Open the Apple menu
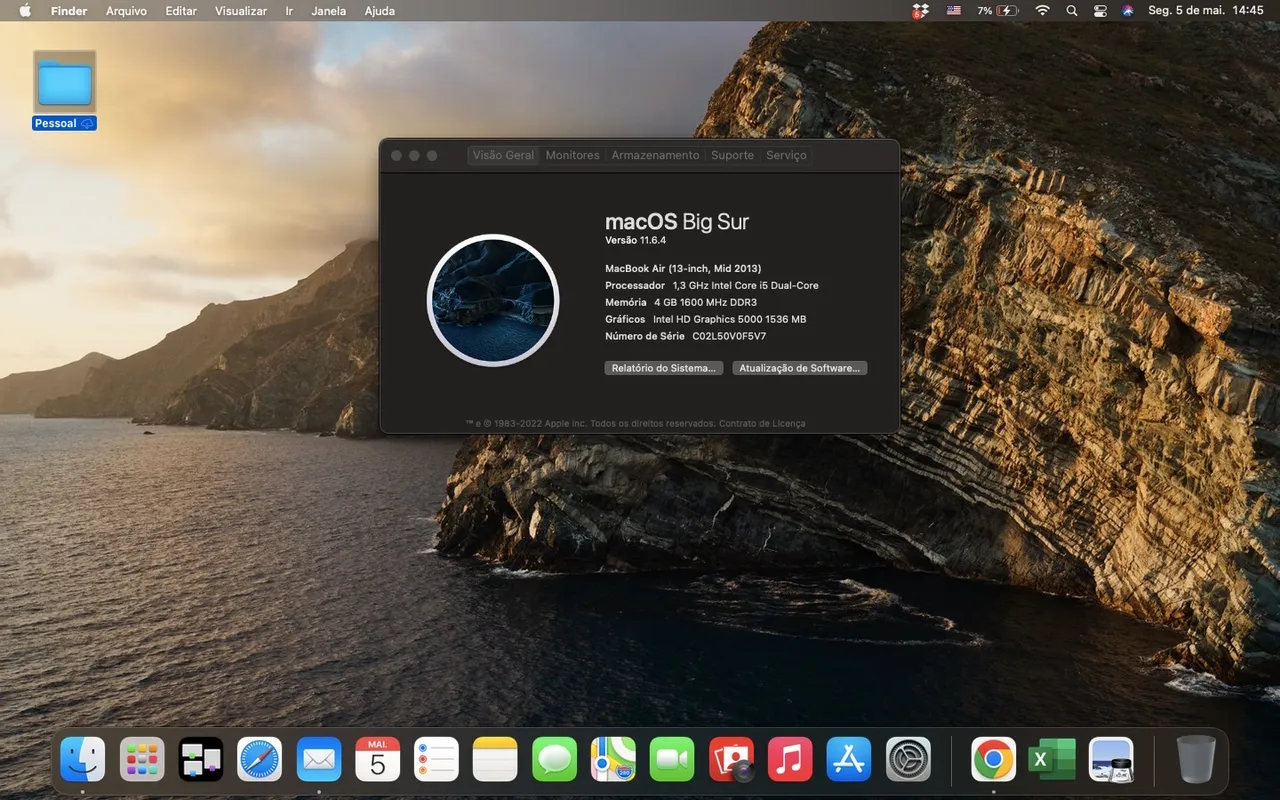This screenshot has width=1280, height=800. (x=25, y=11)
